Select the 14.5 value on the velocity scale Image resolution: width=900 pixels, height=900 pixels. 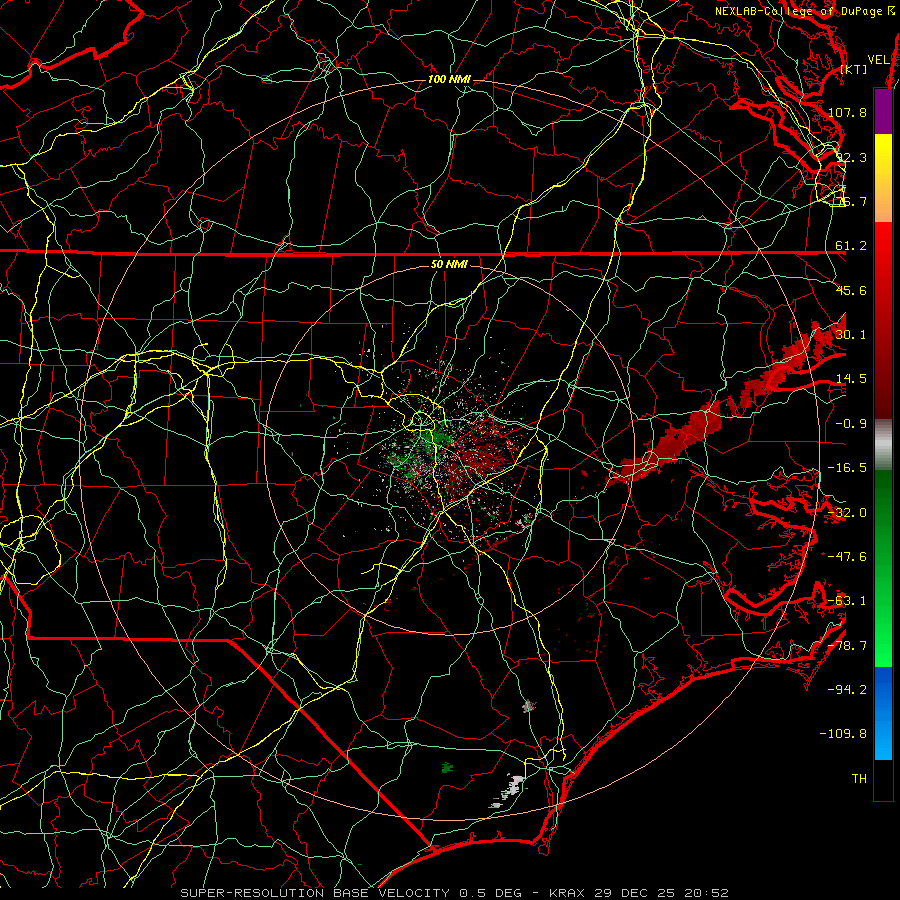click(x=851, y=379)
